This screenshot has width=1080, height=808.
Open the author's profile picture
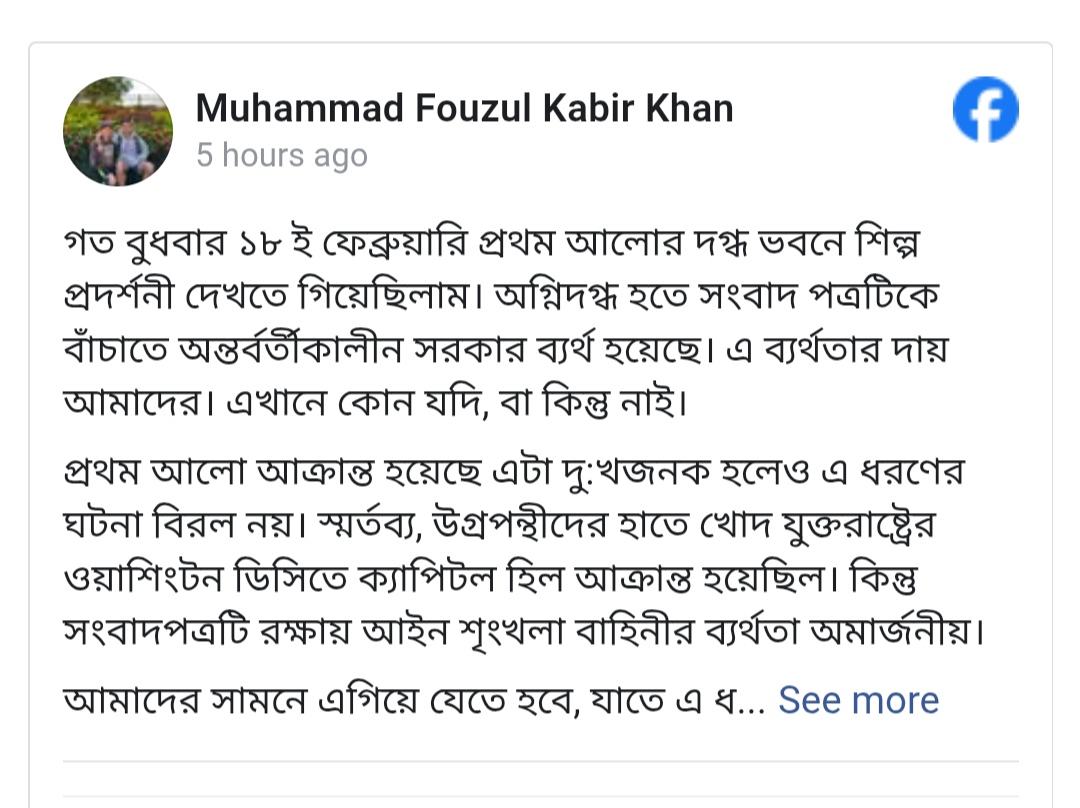pos(118,131)
